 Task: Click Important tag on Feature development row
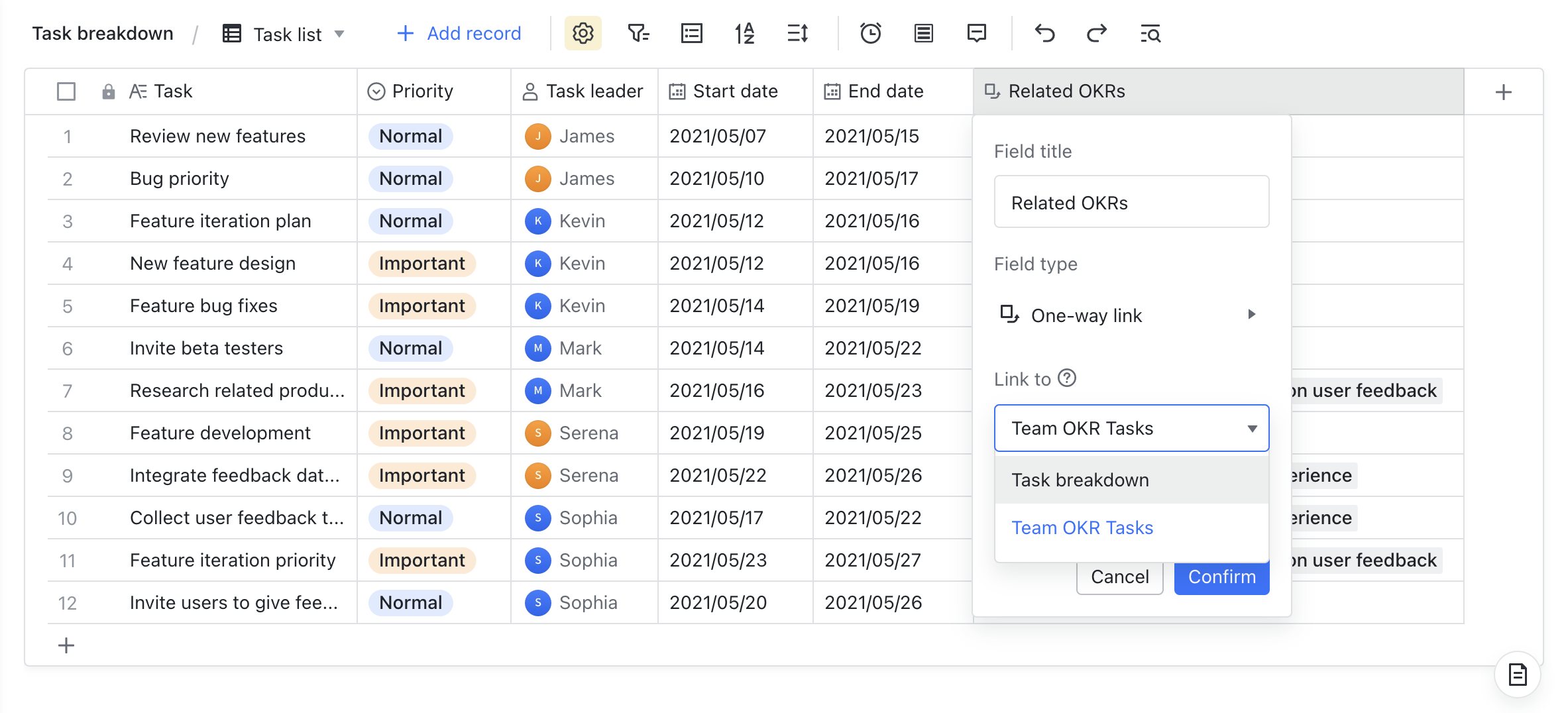[421, 433]
